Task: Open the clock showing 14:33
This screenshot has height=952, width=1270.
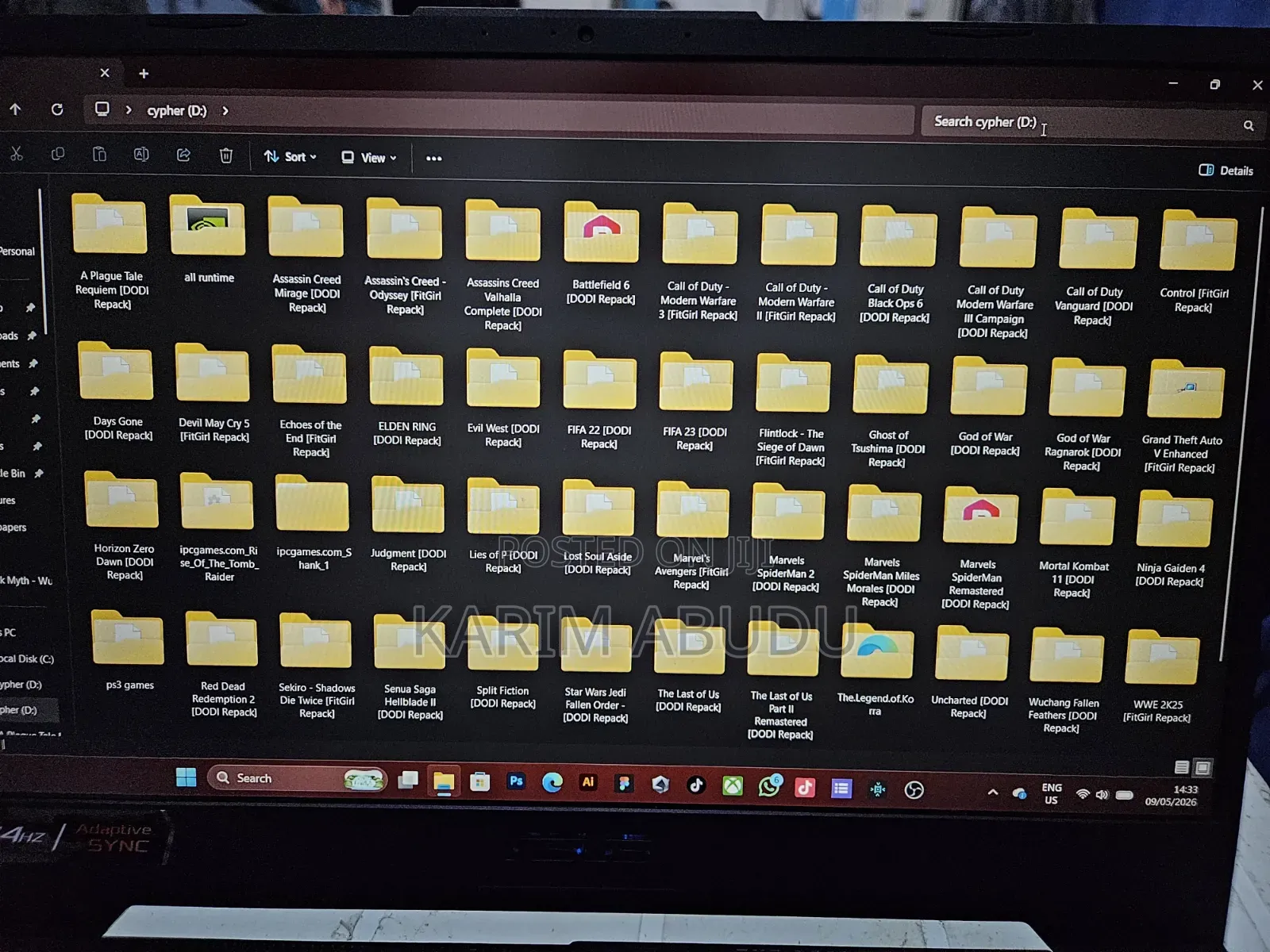Action: [1172, 796]
